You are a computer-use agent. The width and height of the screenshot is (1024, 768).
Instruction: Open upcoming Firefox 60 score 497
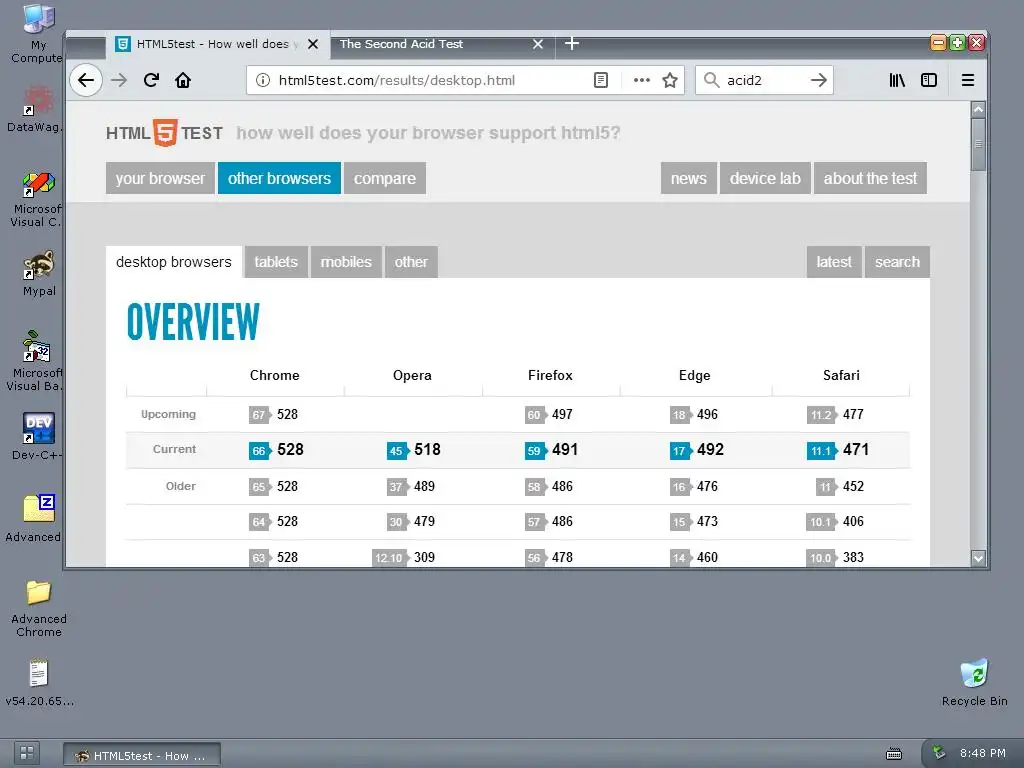[549, 414]
